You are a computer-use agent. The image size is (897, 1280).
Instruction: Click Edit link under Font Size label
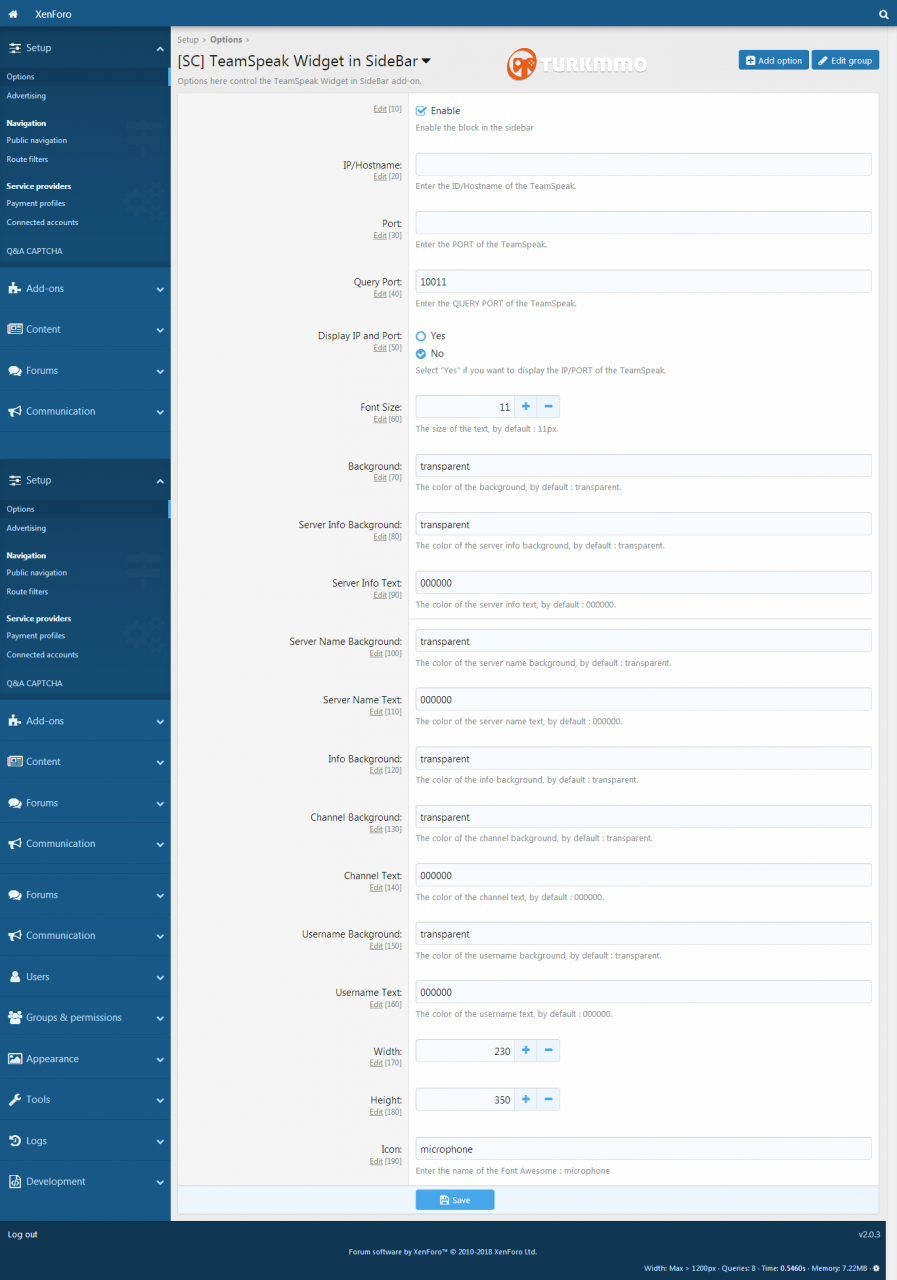click(x=379, y=419)
